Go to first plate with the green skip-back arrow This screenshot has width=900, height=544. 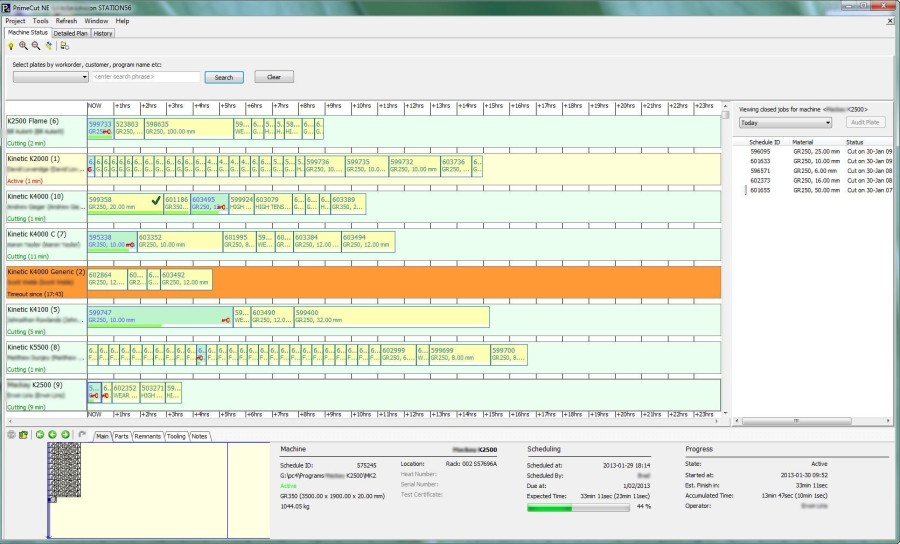point(40,435)
